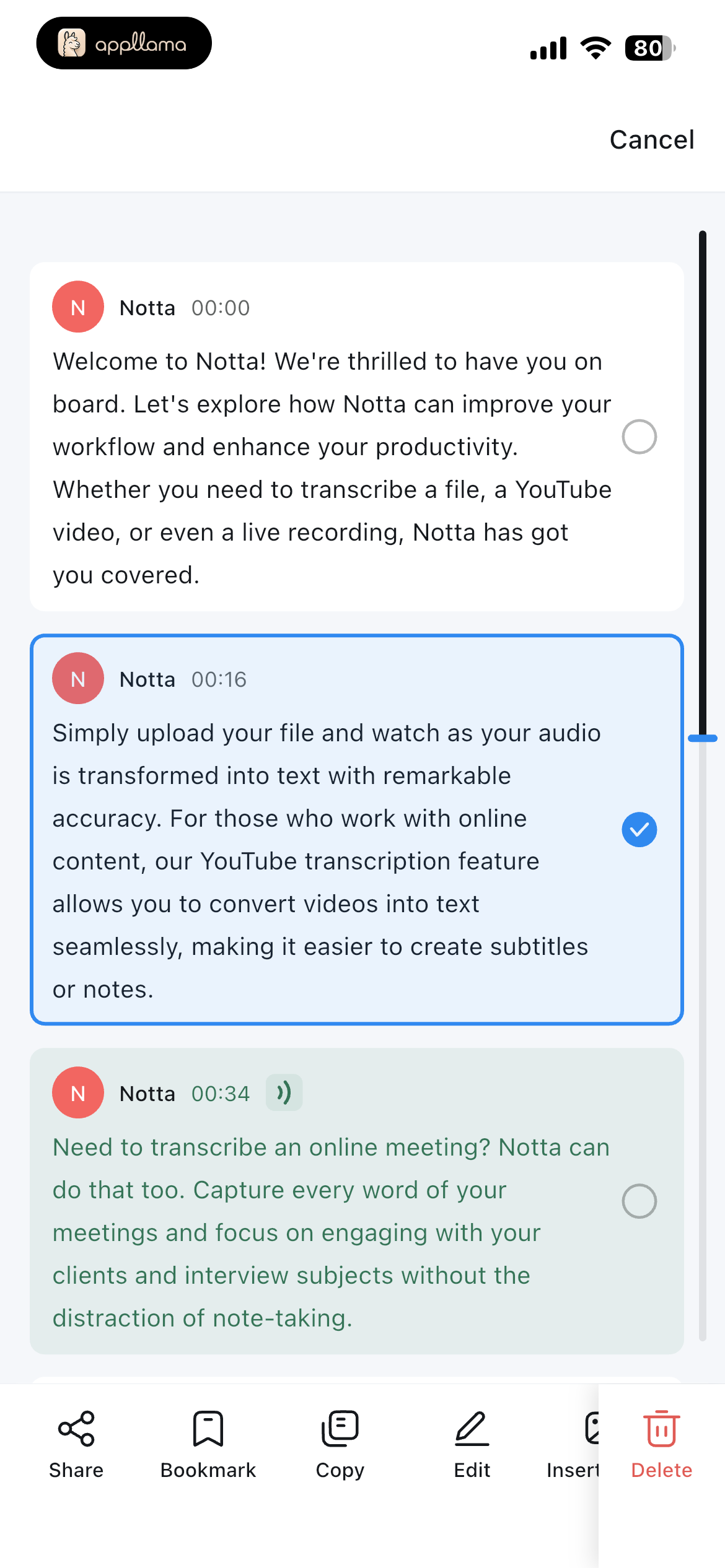This screenshot has height=1568, width=725.
Task: Tap the cellular signal bars
Action: coord(548,48)
